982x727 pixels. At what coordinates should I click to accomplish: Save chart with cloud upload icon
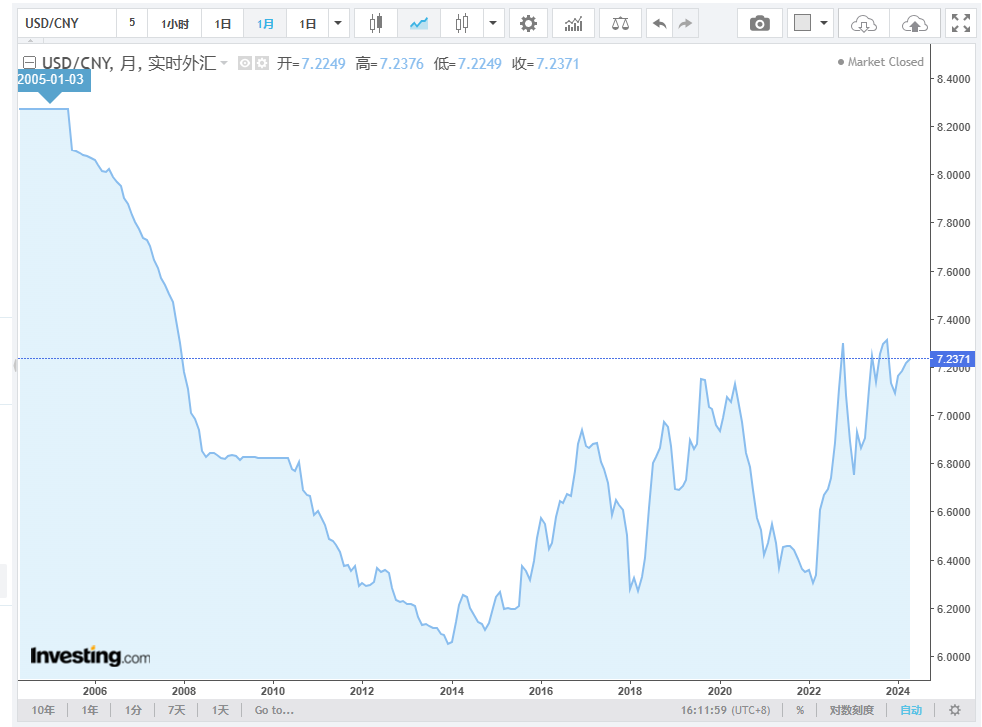tap(914, 23)
